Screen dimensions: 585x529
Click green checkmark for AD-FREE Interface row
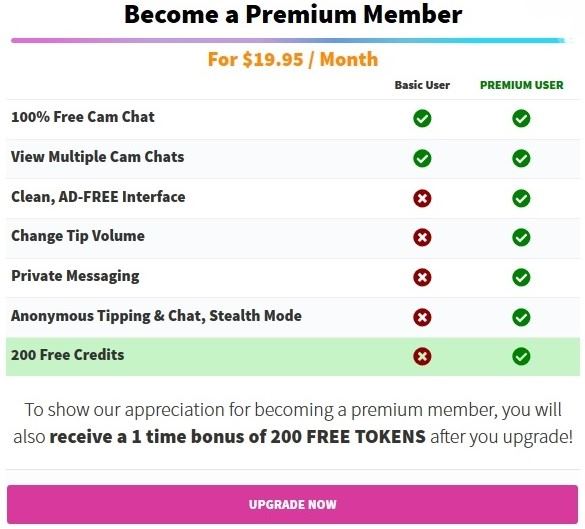(521, 198)
